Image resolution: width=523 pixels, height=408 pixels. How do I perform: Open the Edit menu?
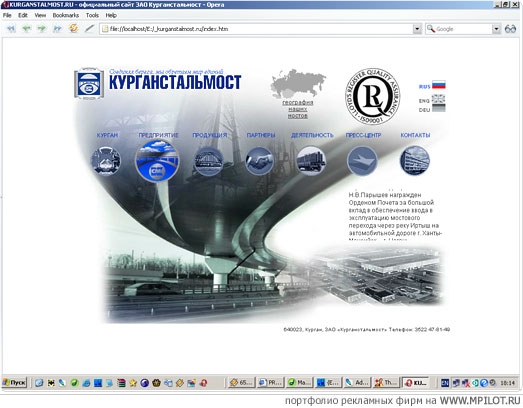[23, 15]
